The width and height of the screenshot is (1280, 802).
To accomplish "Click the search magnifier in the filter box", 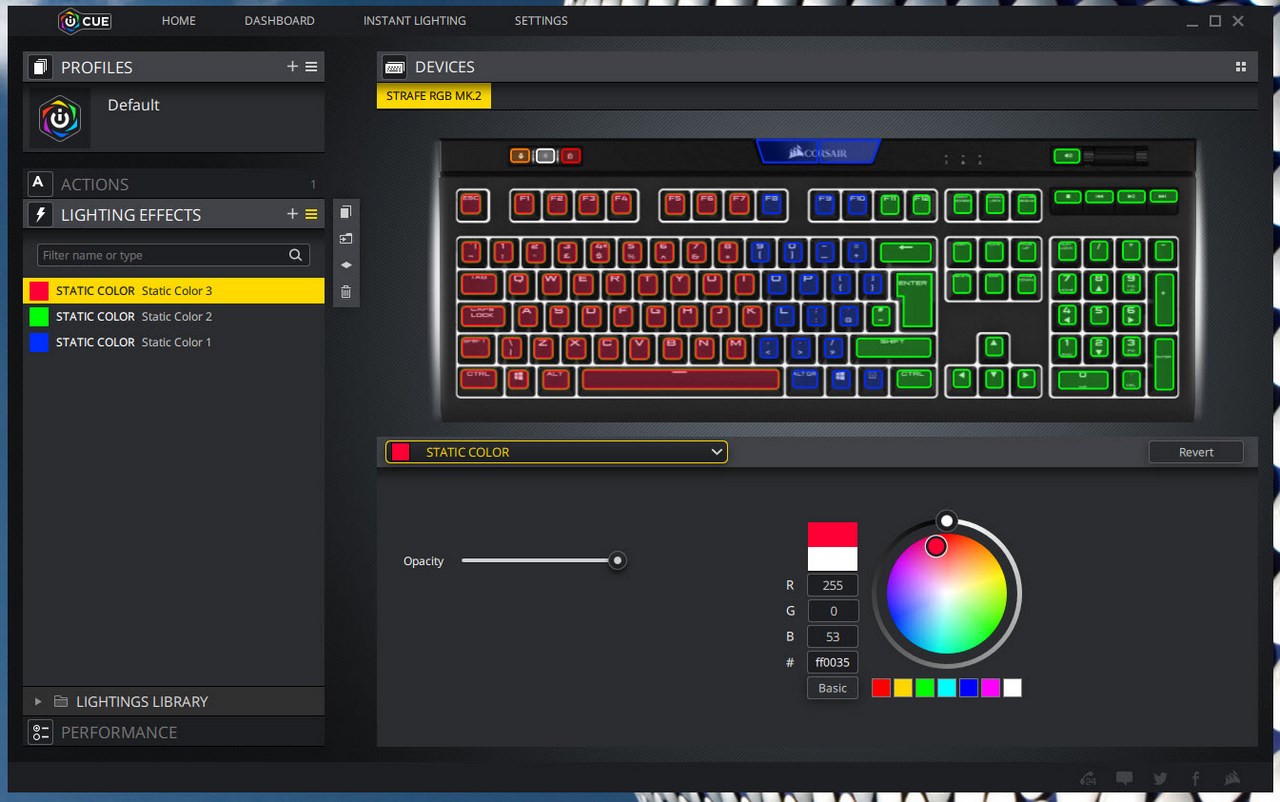I will point(295,255).
